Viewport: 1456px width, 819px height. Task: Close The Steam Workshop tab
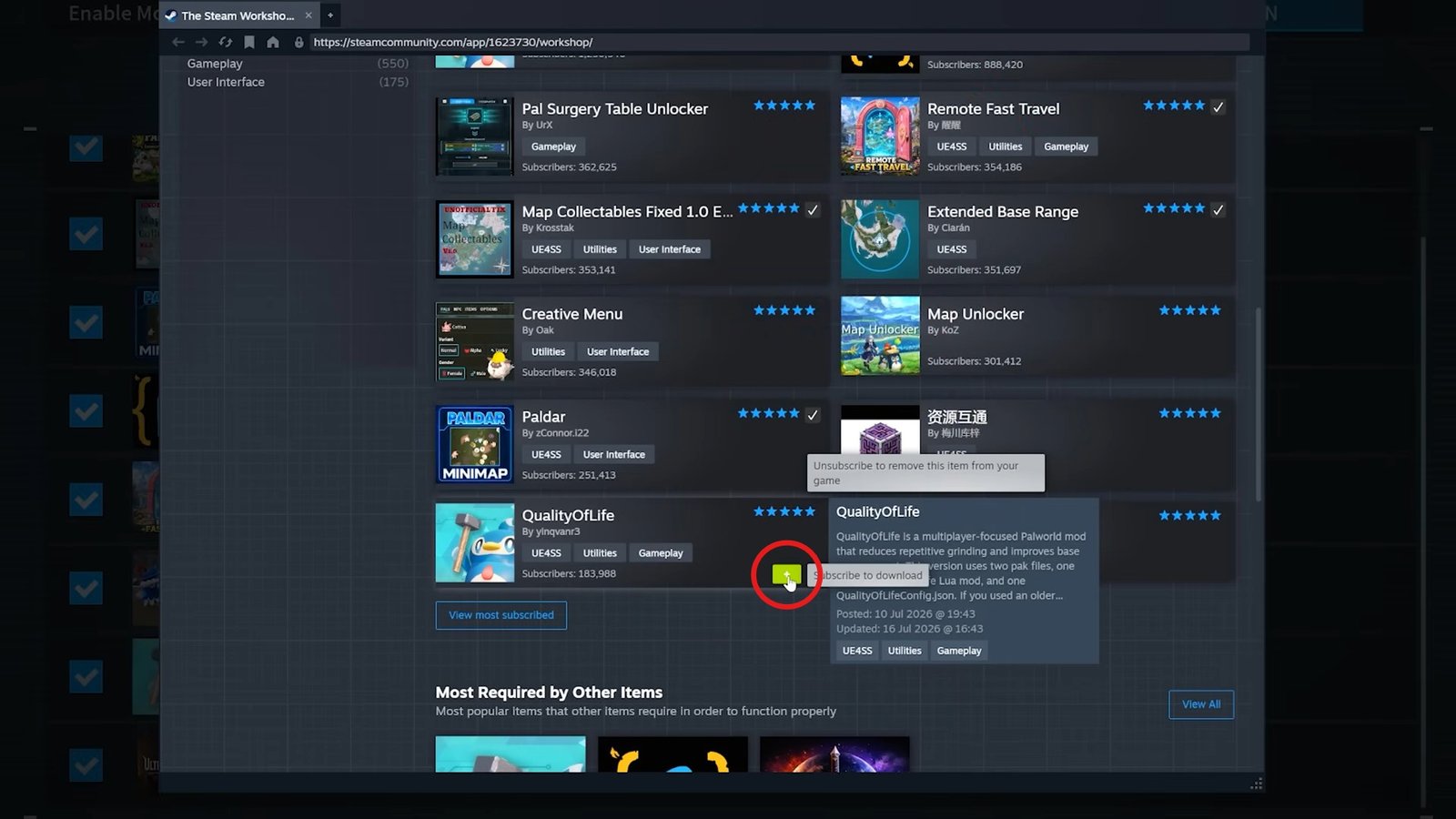coord(308,15)
